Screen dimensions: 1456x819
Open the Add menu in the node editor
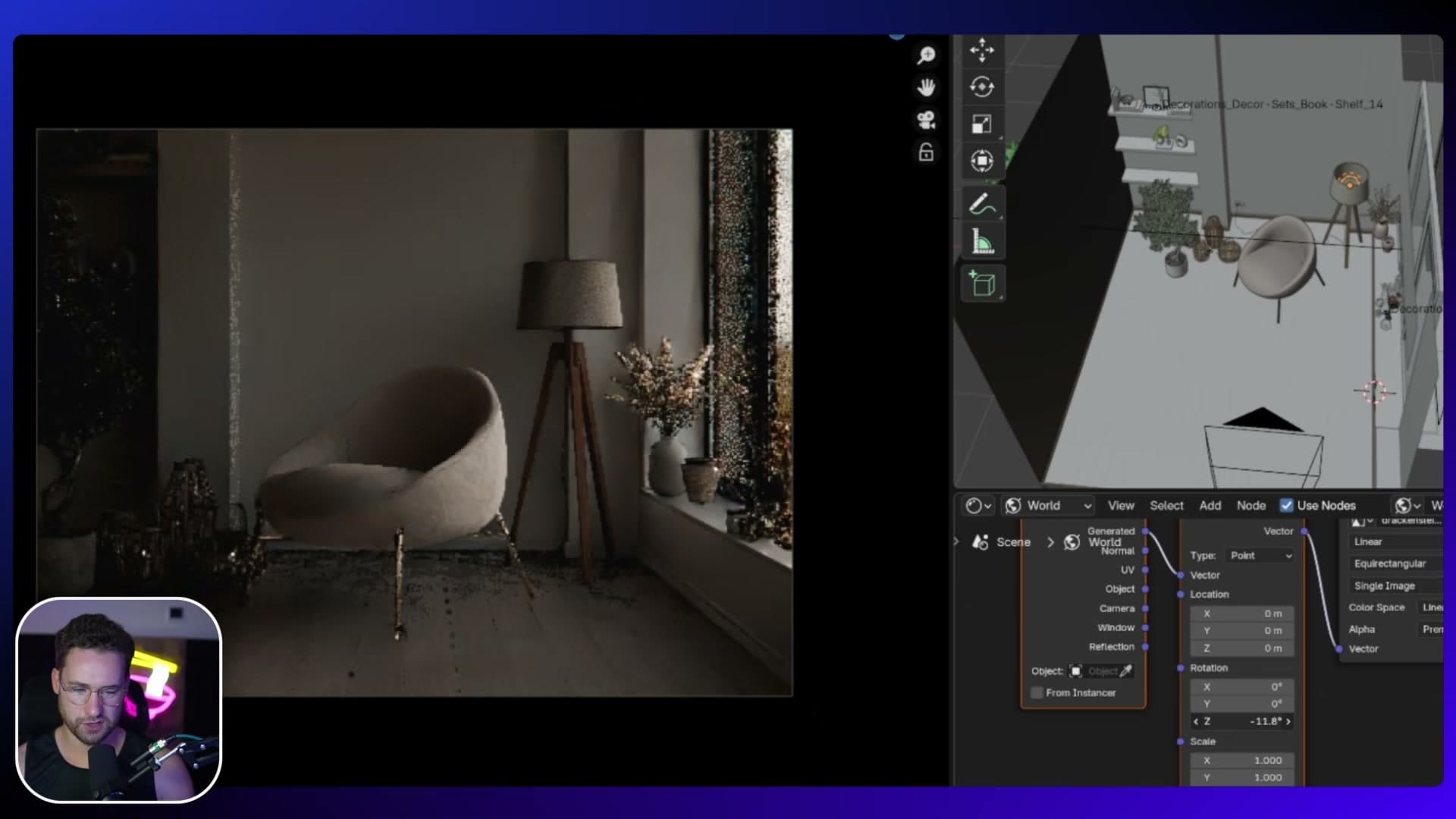[1210, 506]
